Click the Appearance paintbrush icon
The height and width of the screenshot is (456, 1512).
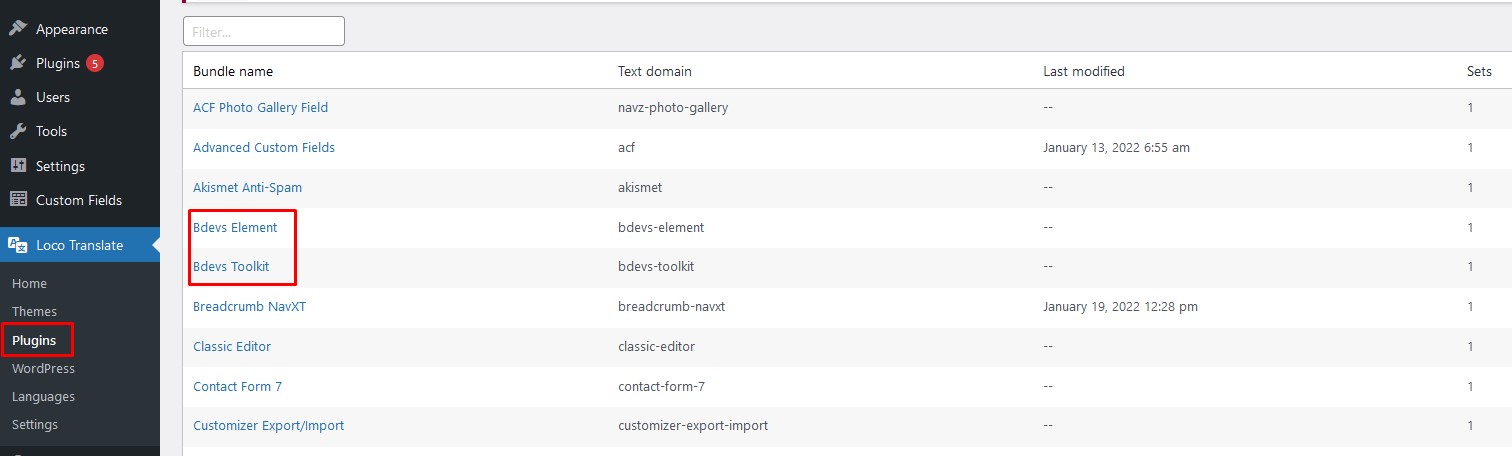pyautogui.click(x=18, y=29)
